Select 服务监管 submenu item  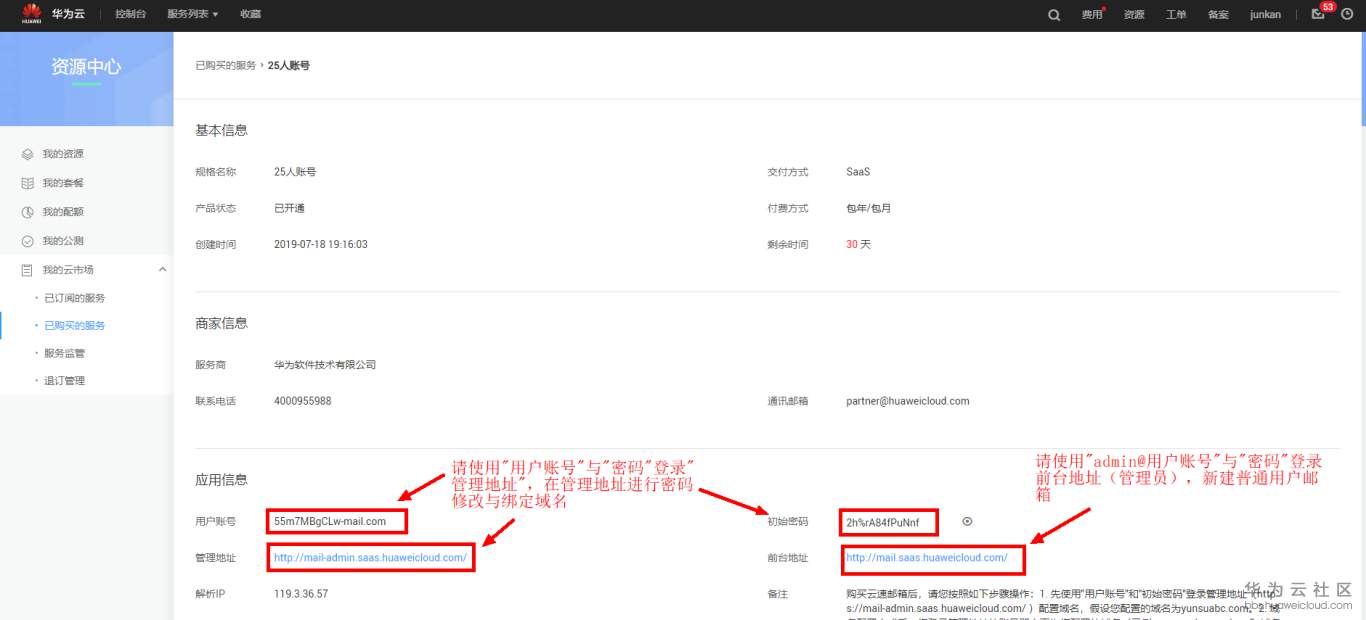coord(64,353)
